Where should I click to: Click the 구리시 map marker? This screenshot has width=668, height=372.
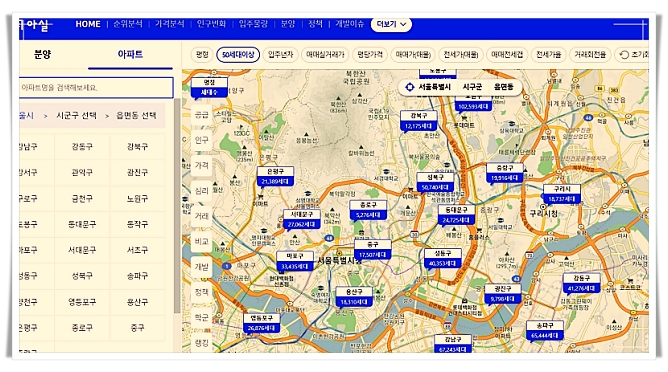pos(561,194)
